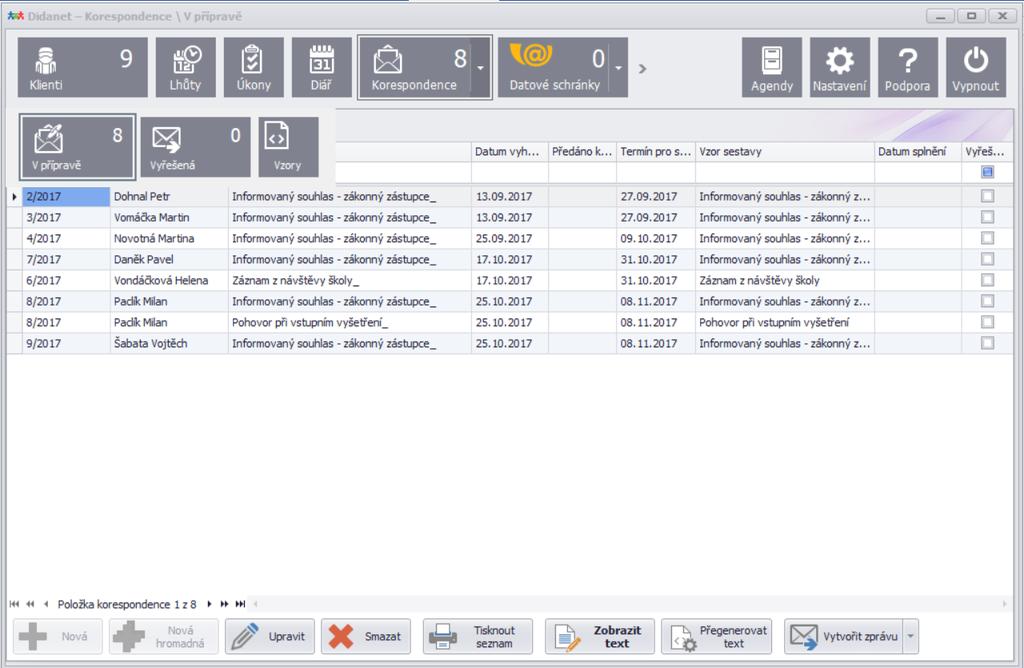
Task: Click the Datum vyh filter row field
Action: pyautogui.click(x=509, y=172)
